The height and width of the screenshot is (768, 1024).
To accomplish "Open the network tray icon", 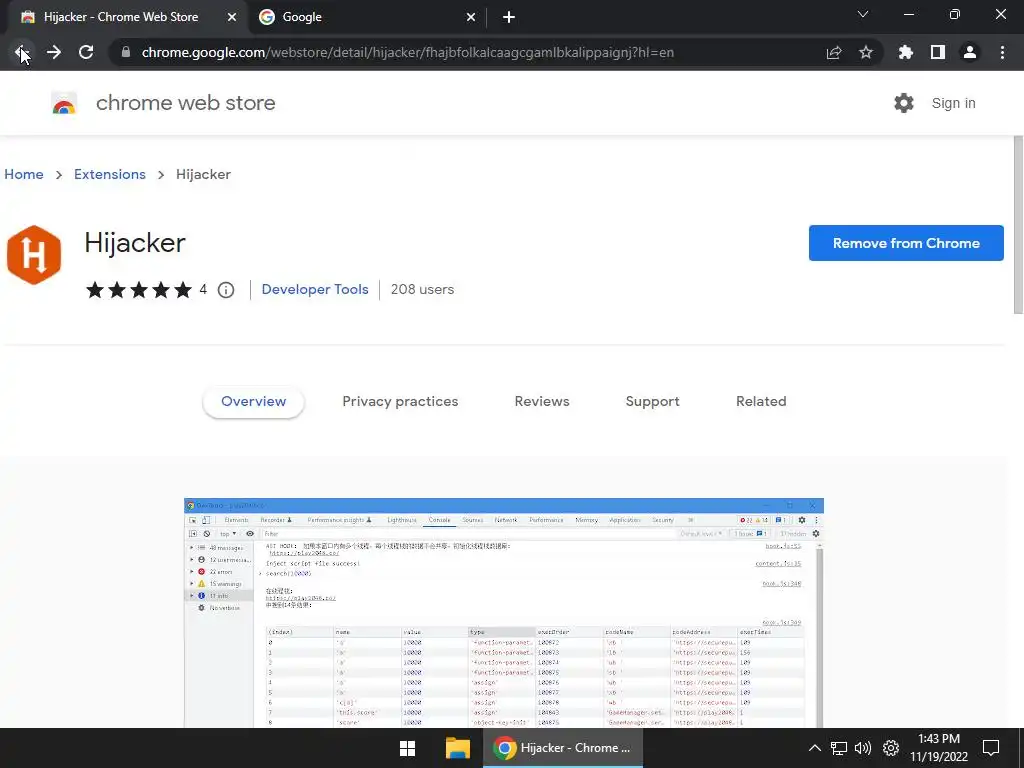I will tap(839, 748).
